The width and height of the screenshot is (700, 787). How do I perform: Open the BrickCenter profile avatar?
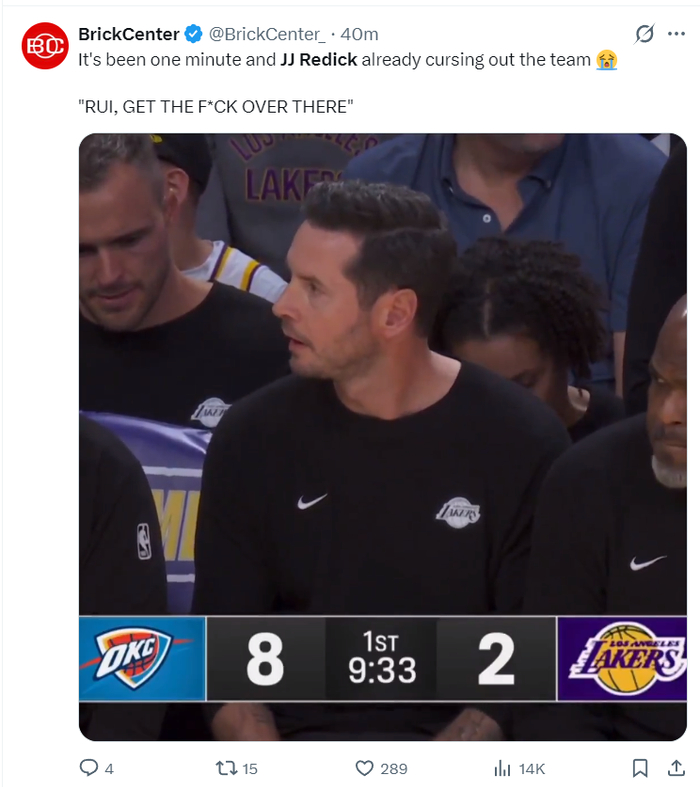click(x=45, y=46)
